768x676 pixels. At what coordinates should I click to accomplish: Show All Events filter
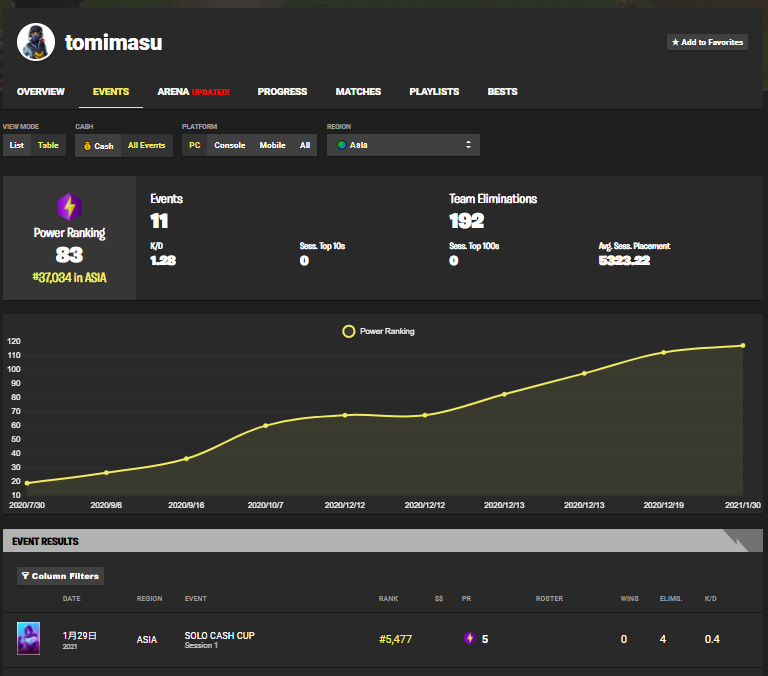click(x=146, y=145)
